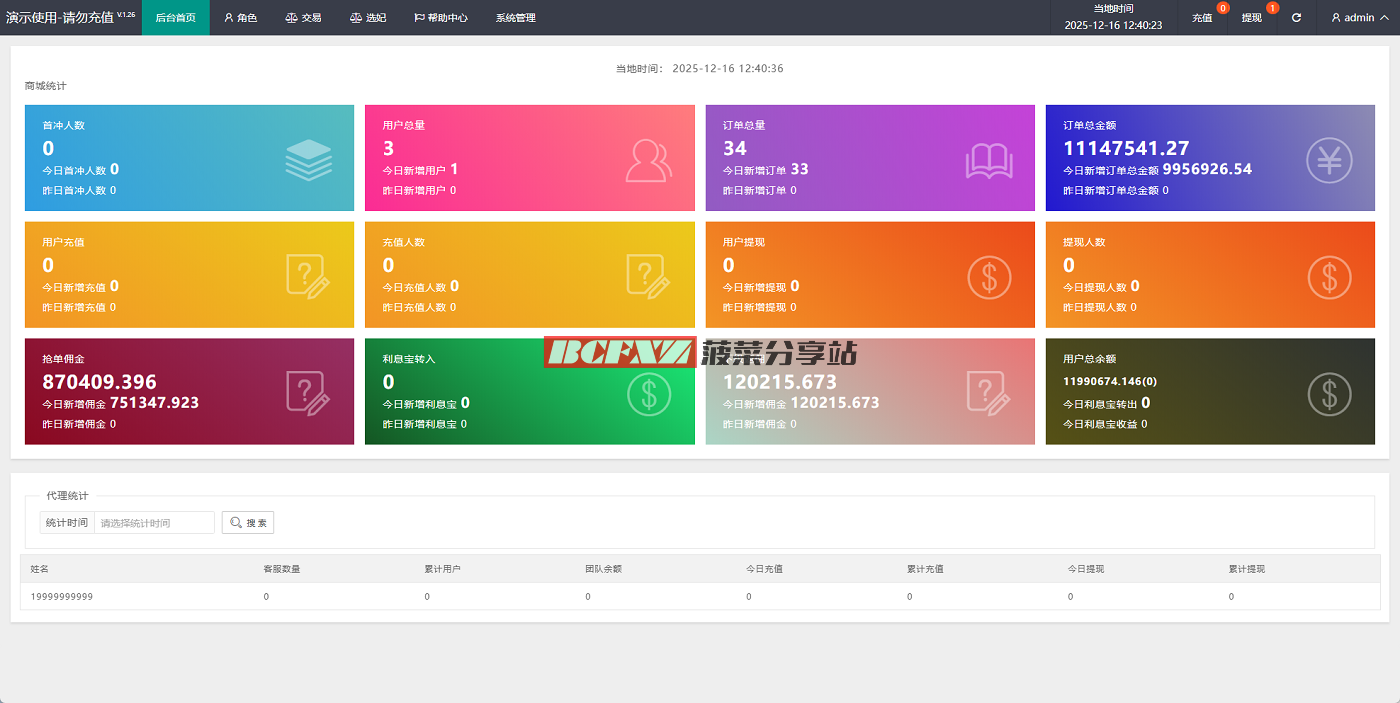Open the 帮助中心 menu

click(440, 18)
